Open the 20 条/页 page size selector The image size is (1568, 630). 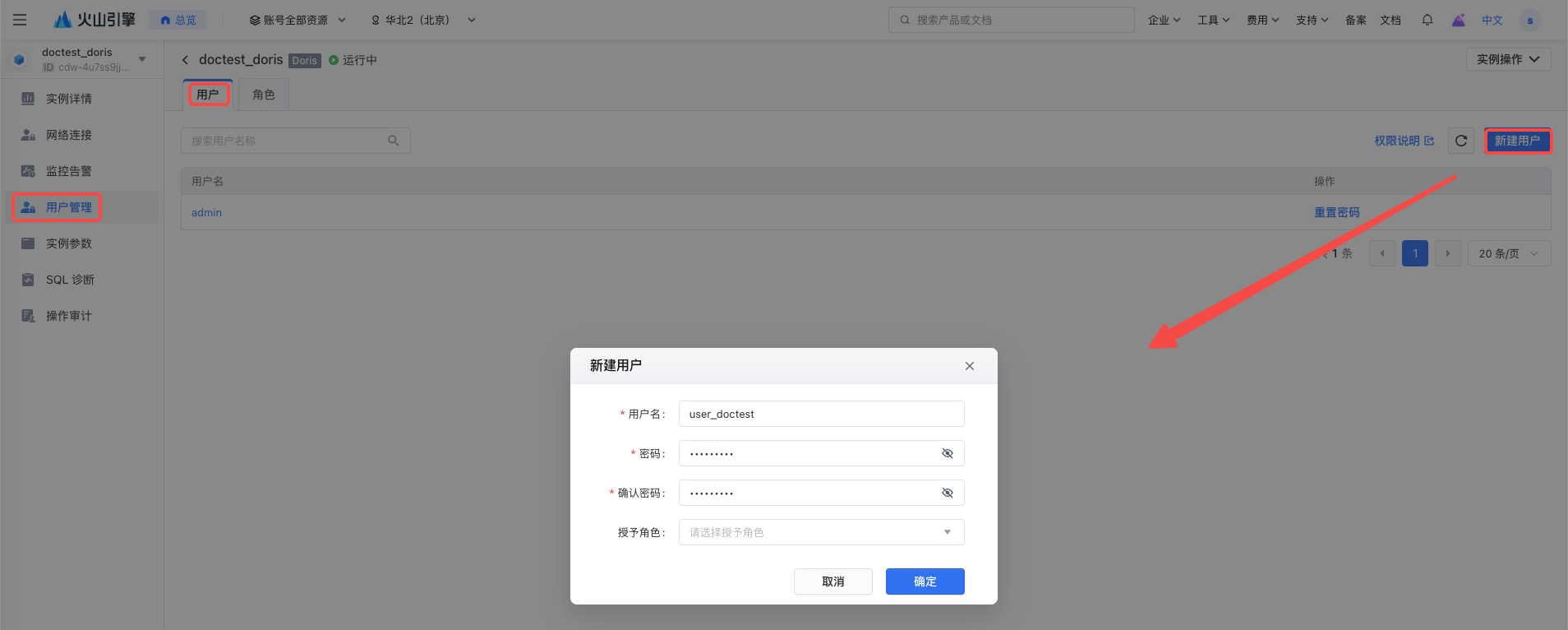pos(1510,253)
